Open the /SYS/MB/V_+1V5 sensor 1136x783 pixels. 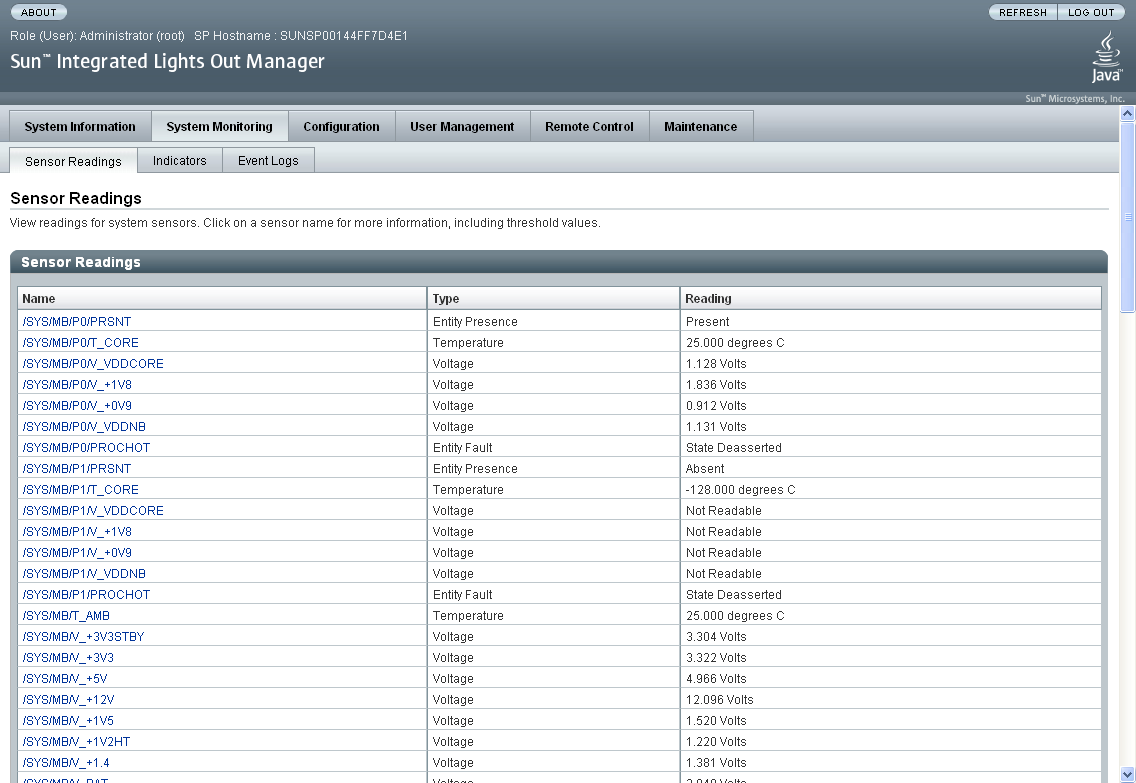click(x=68, y=721)
